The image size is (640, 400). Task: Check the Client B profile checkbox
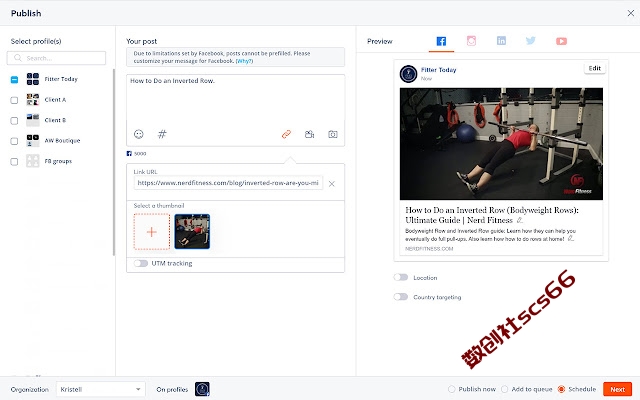click(x=14, y=121)
